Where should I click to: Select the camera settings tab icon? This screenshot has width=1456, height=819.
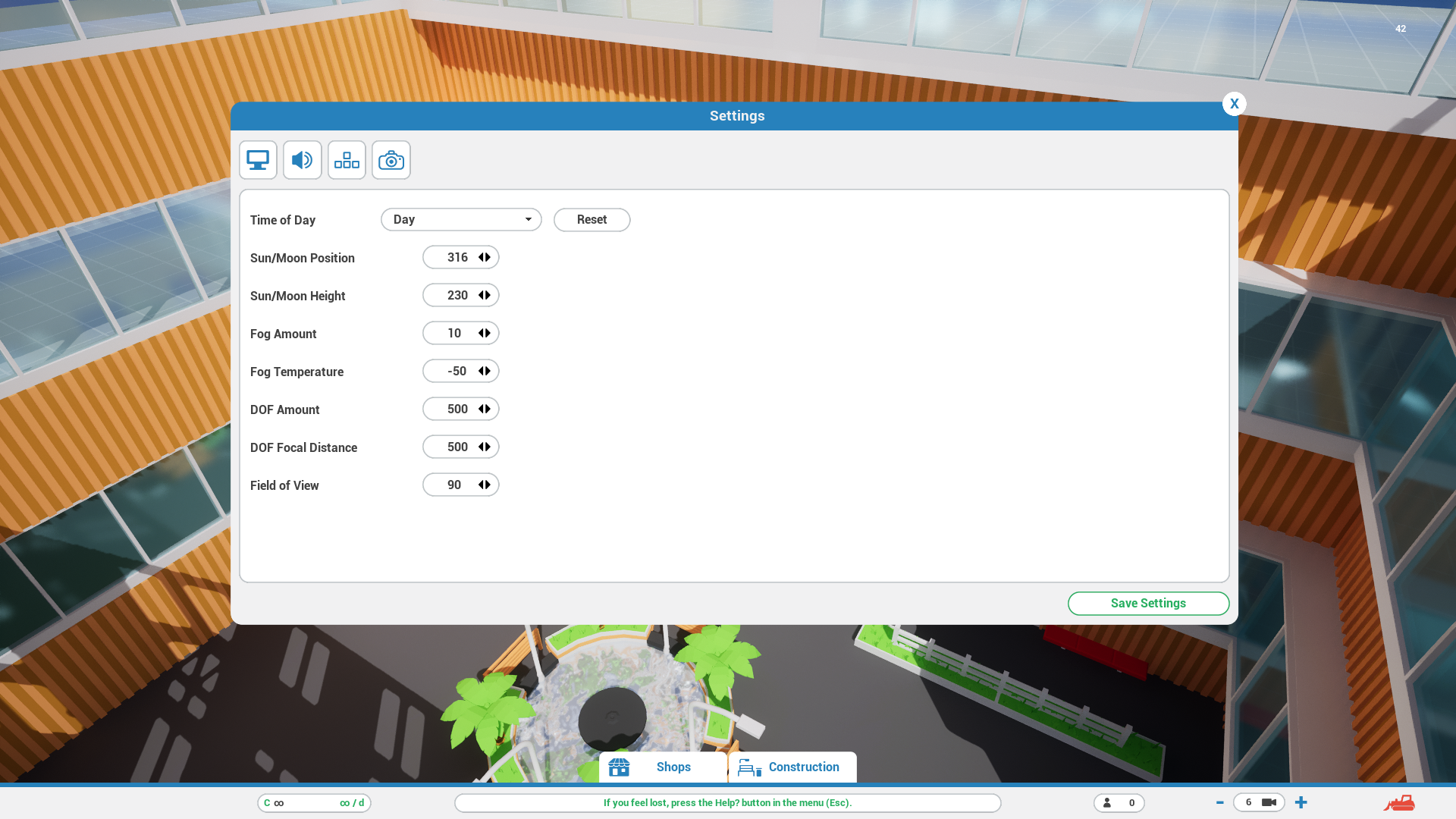pyautogui.click(x=391, y=160)
